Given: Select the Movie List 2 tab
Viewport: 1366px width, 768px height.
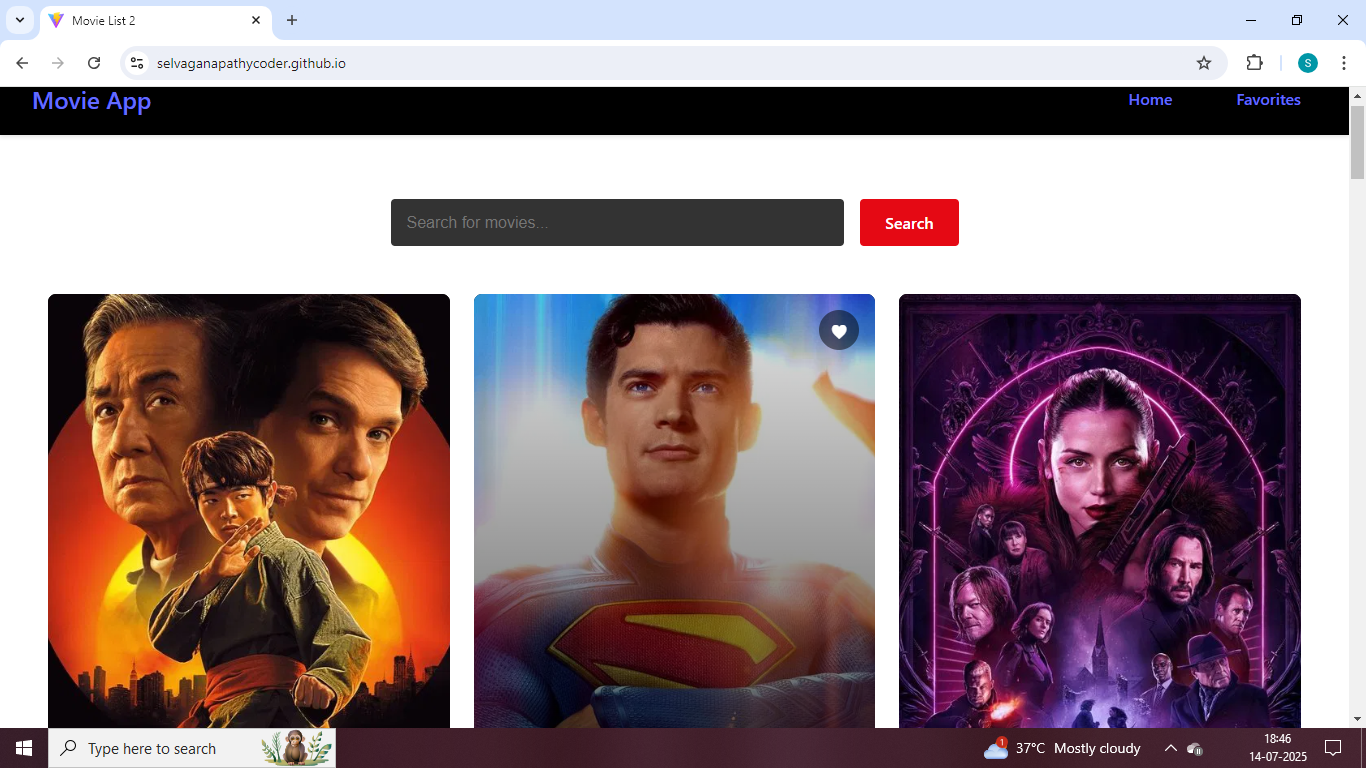Looking at the screenshot, I should point(155,20).
